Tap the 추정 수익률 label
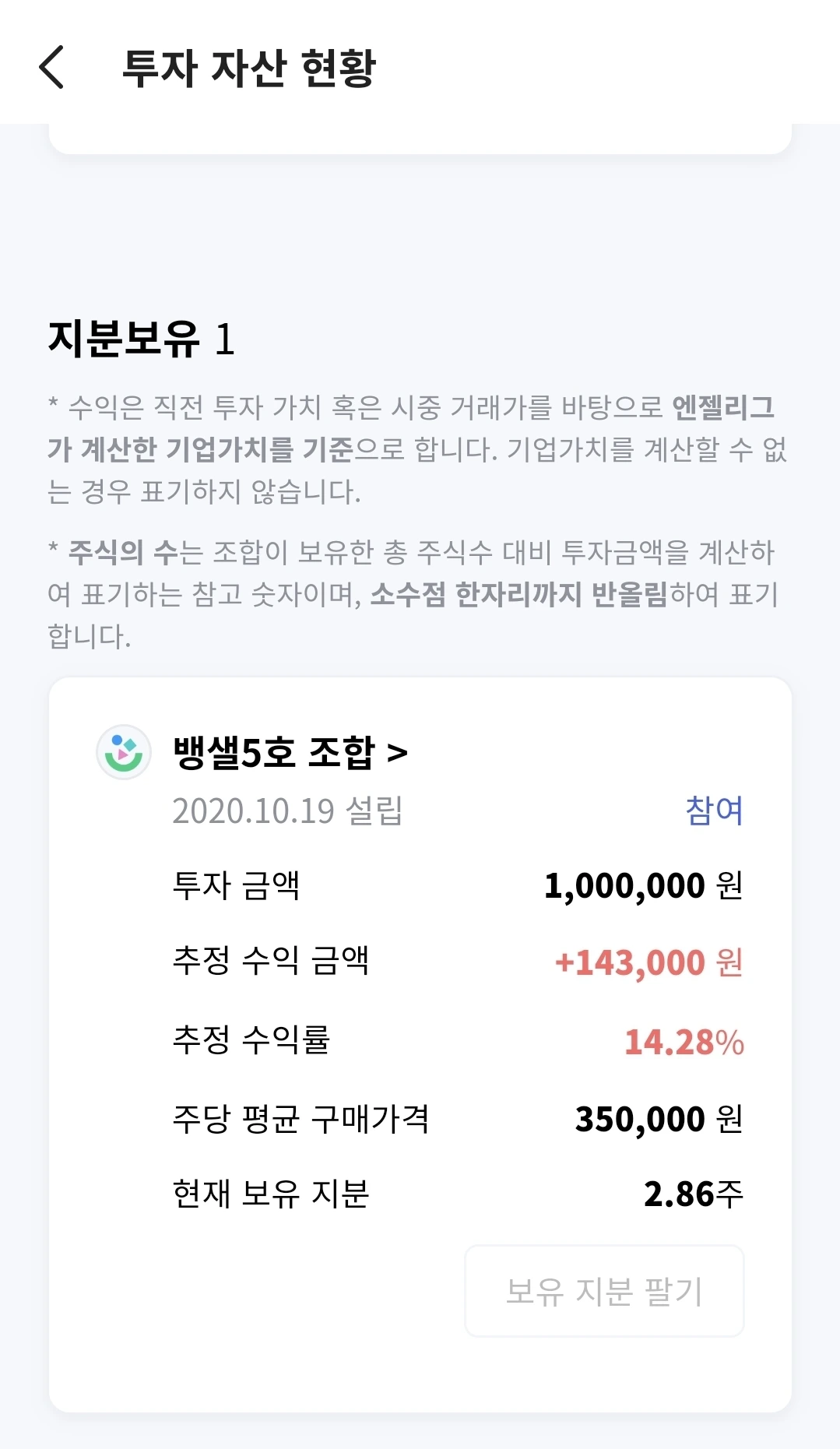Screen dimensions: 840x1449 coord(251,1039)
